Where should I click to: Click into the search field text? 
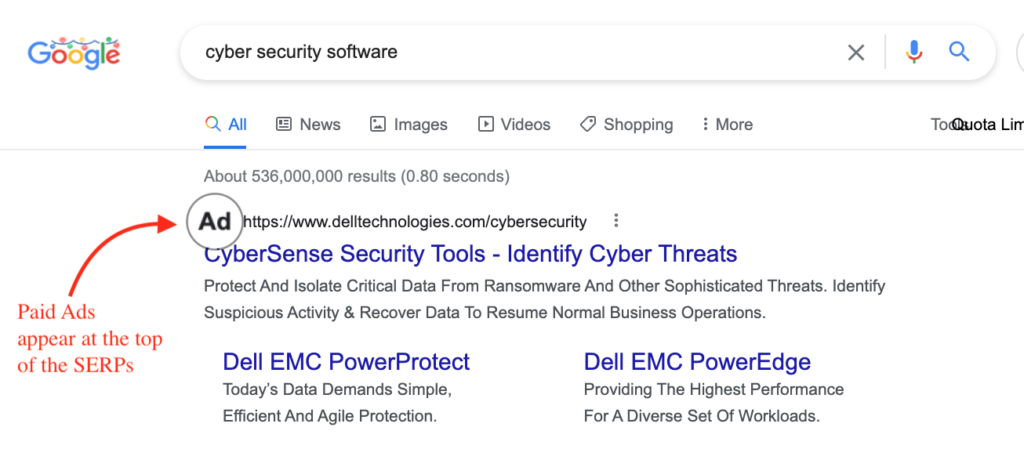click(x=301, y=52)
